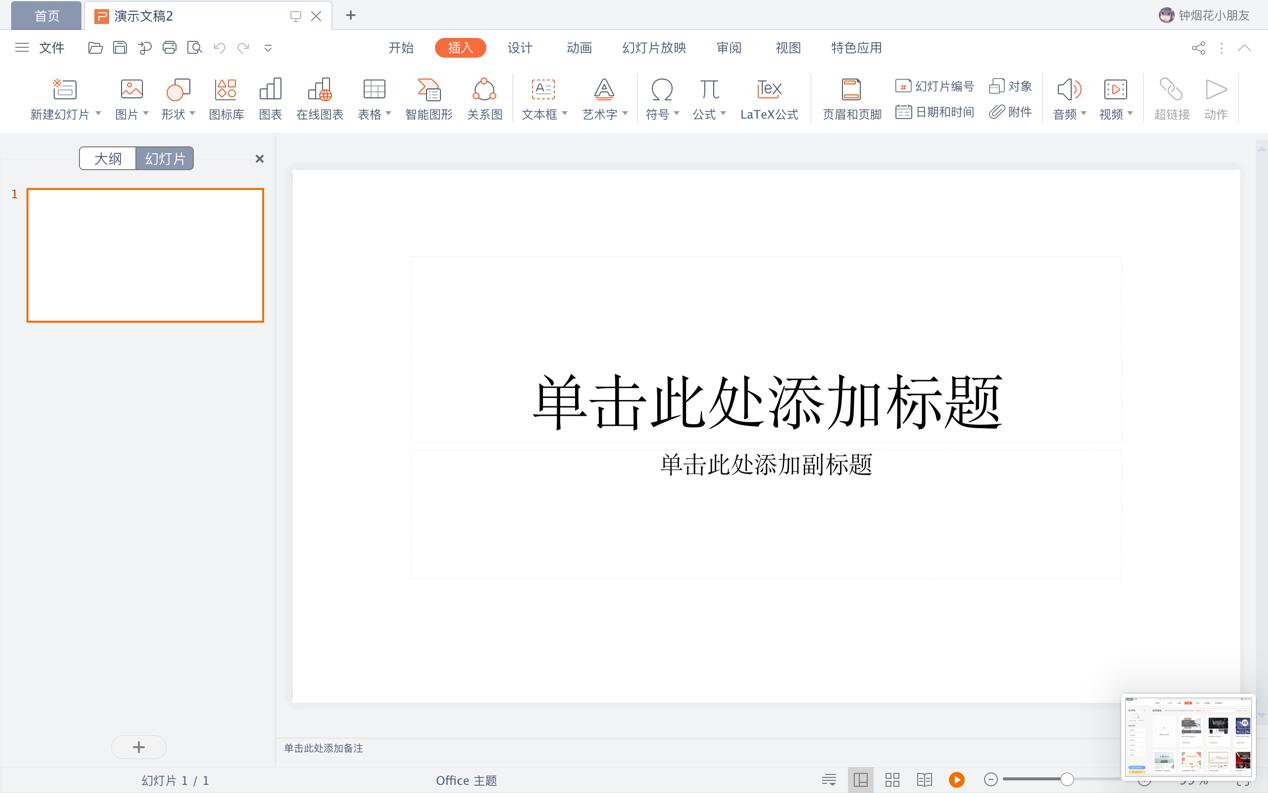This screenshot has height=793, width=1268.
Task: Switch to the 设计 ribbon tab
Action: pos(519,47)
